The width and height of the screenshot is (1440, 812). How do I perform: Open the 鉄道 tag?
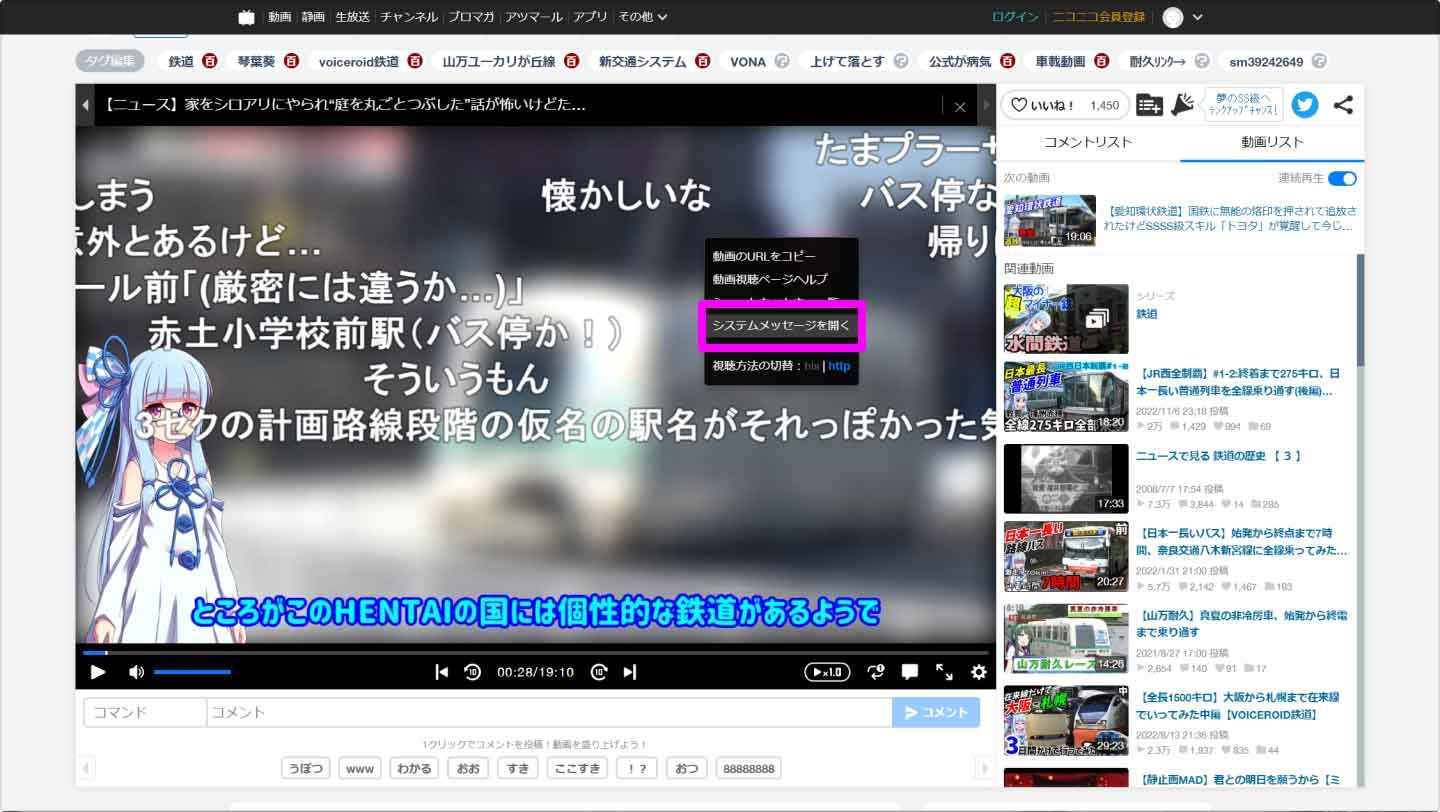coord(181,61)
